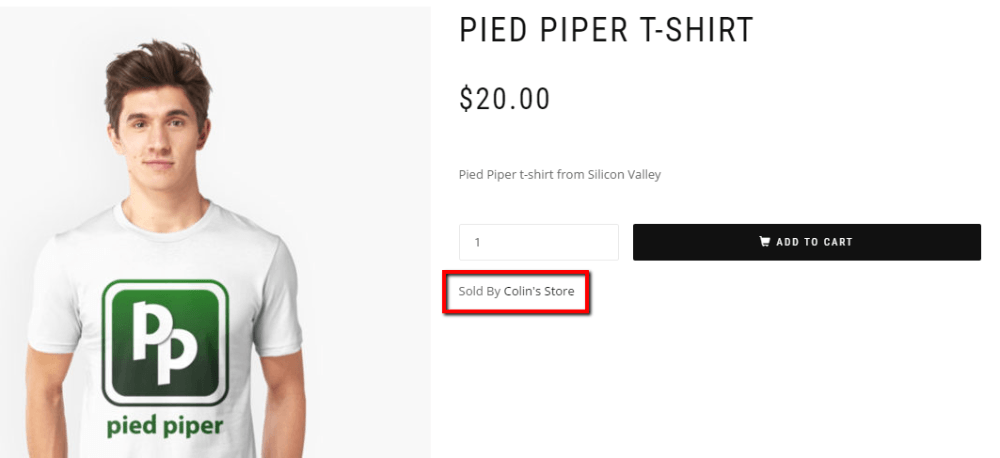Viewport: 1000px width, 458px height.
Task: Click the word 'Store' in vendor link
Action: click(559, 292)
